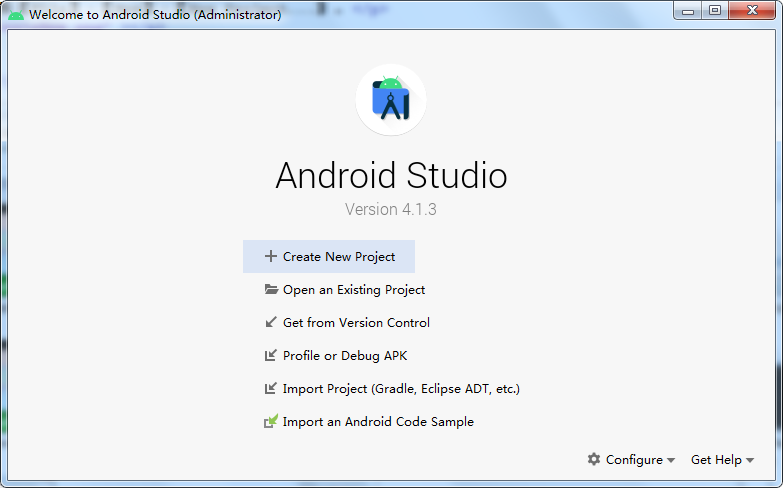Open the Configure dropdown menu
This screenshot has height=488, width=783.
[x=631, y=460]
